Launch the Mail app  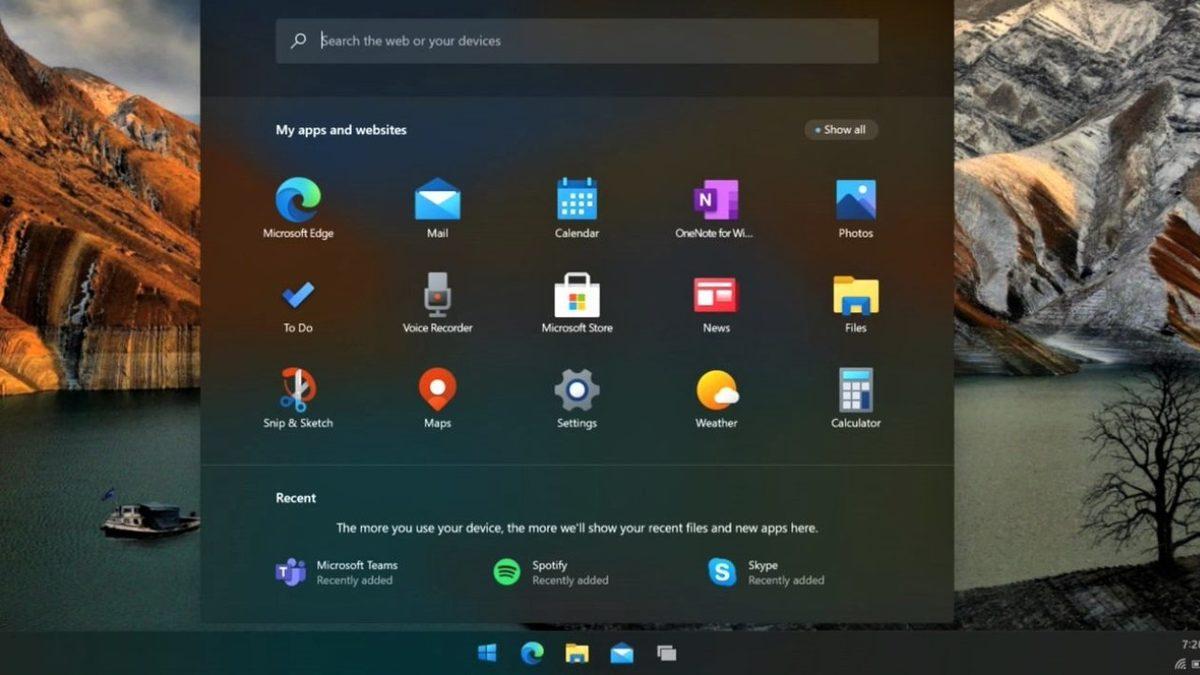[436, 200]
